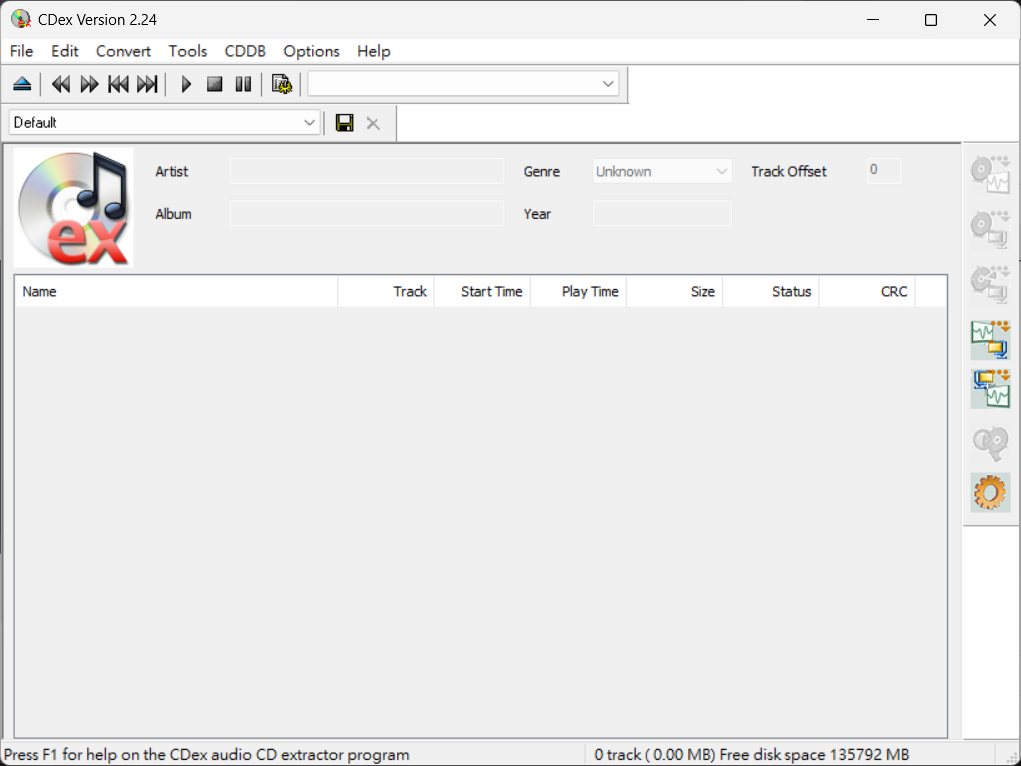
Task: Open settings via the orange gear icon
Action: point(990,492)
